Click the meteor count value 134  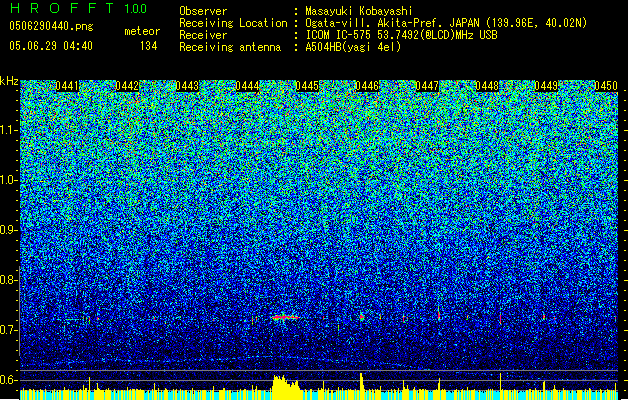click(x=148, y=46)
